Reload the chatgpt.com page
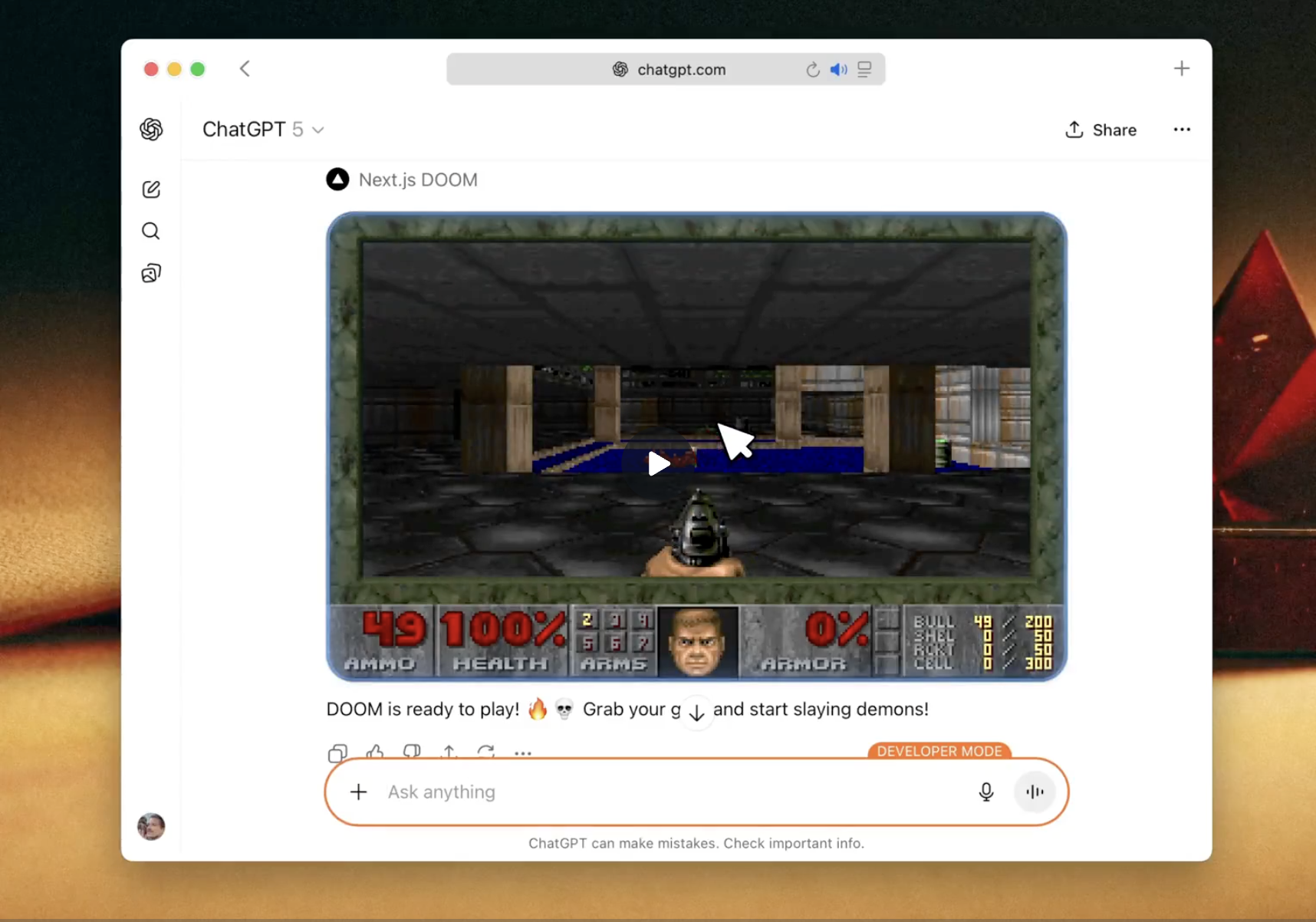The width and height of the screenshot is (1316, 922). 812,70
